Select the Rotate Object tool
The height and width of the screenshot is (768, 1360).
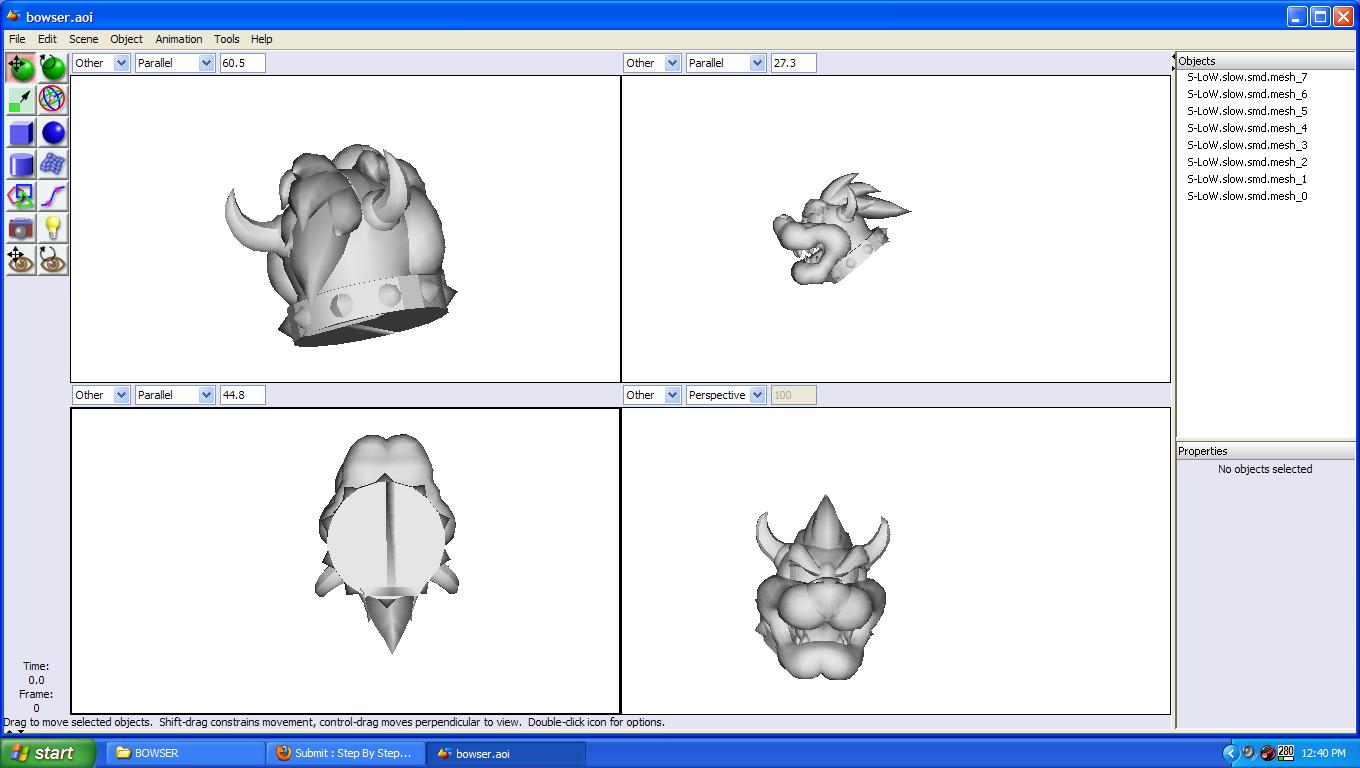tap(53, 68)
